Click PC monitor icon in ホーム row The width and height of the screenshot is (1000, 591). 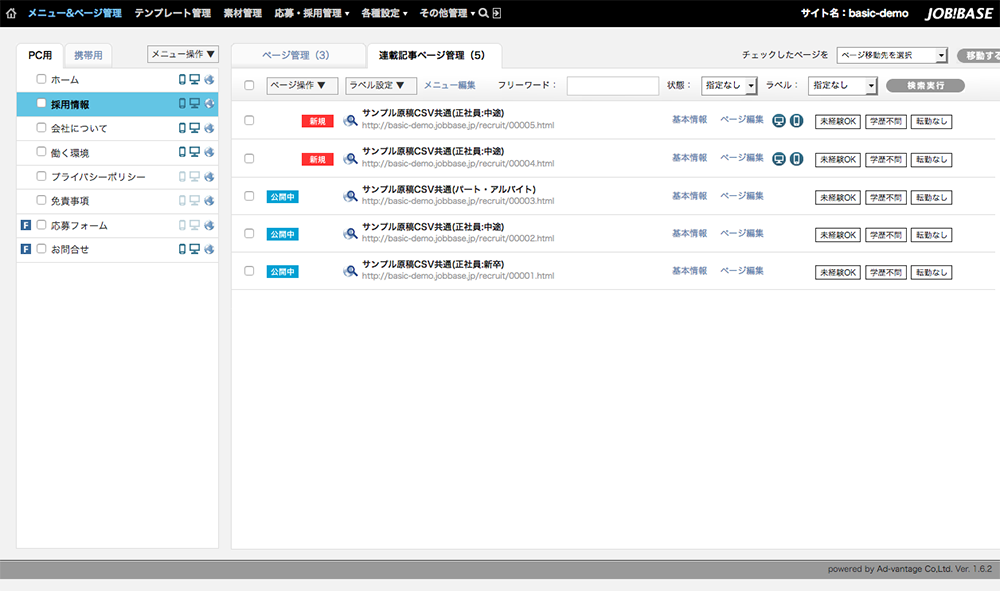point(195,80)
